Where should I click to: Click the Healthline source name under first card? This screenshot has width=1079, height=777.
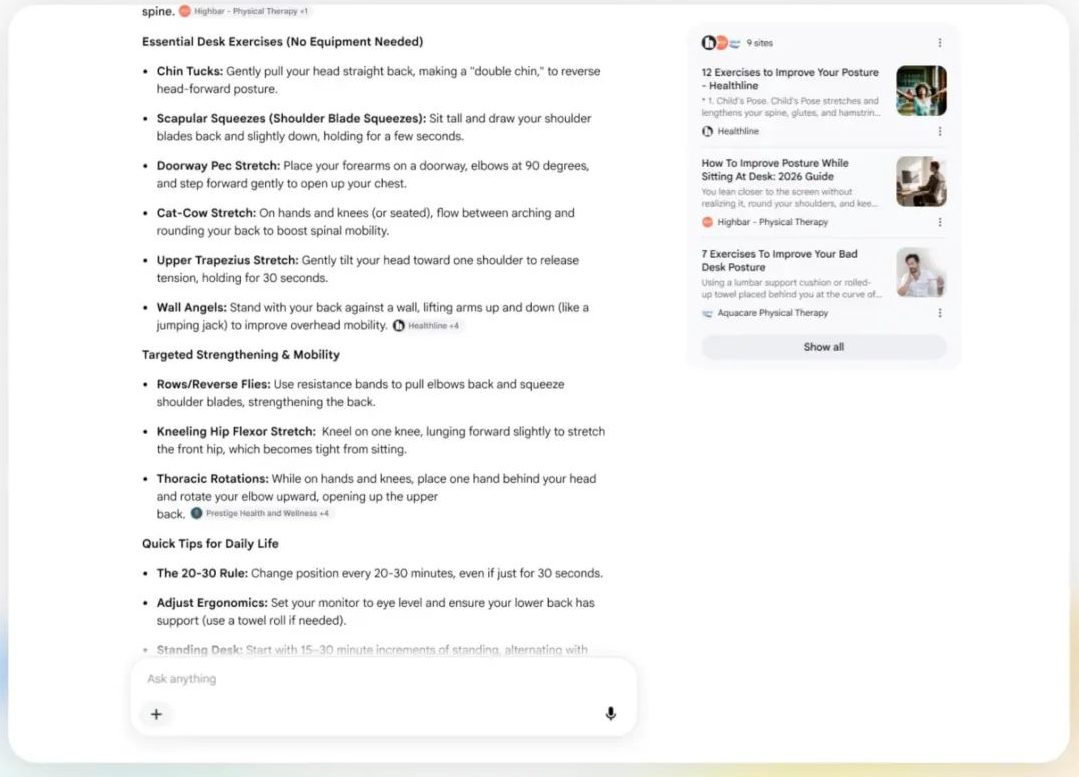pos(738,131)
